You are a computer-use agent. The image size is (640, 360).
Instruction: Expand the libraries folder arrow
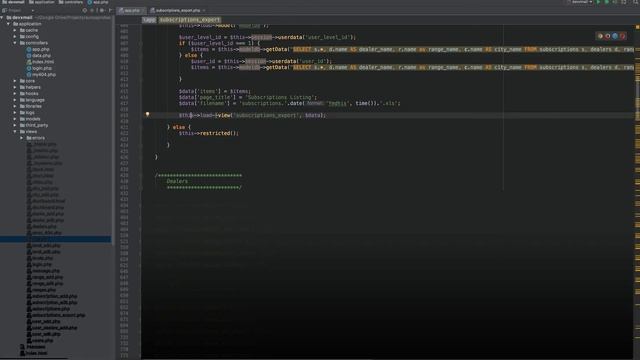(x=15, y=106)
